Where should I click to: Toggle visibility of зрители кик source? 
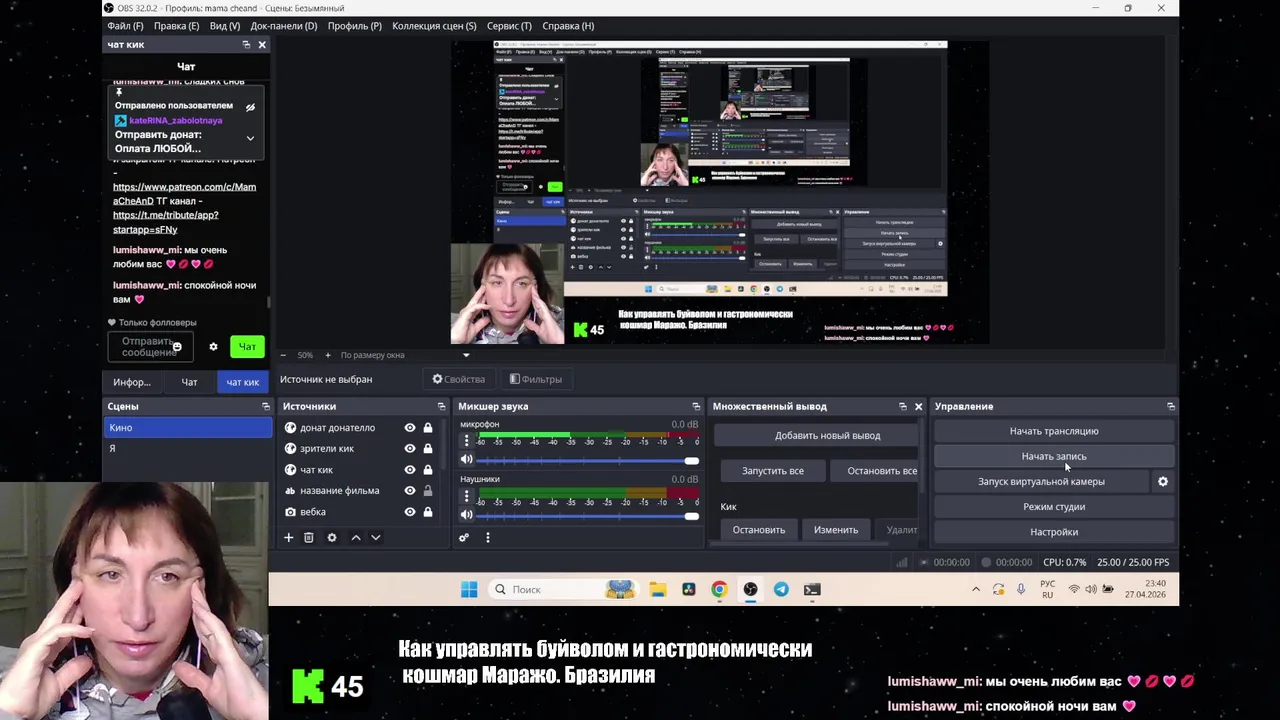409,449
